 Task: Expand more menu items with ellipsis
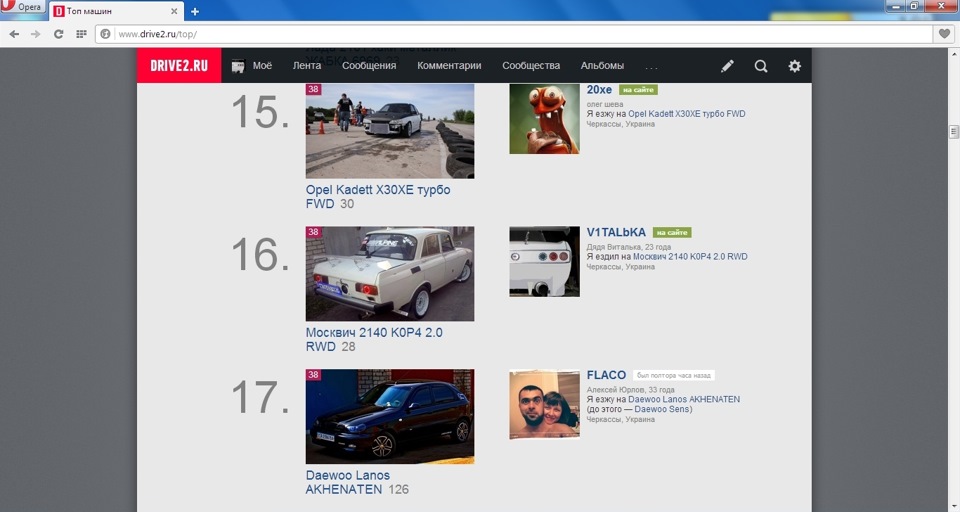click(651, 67)
